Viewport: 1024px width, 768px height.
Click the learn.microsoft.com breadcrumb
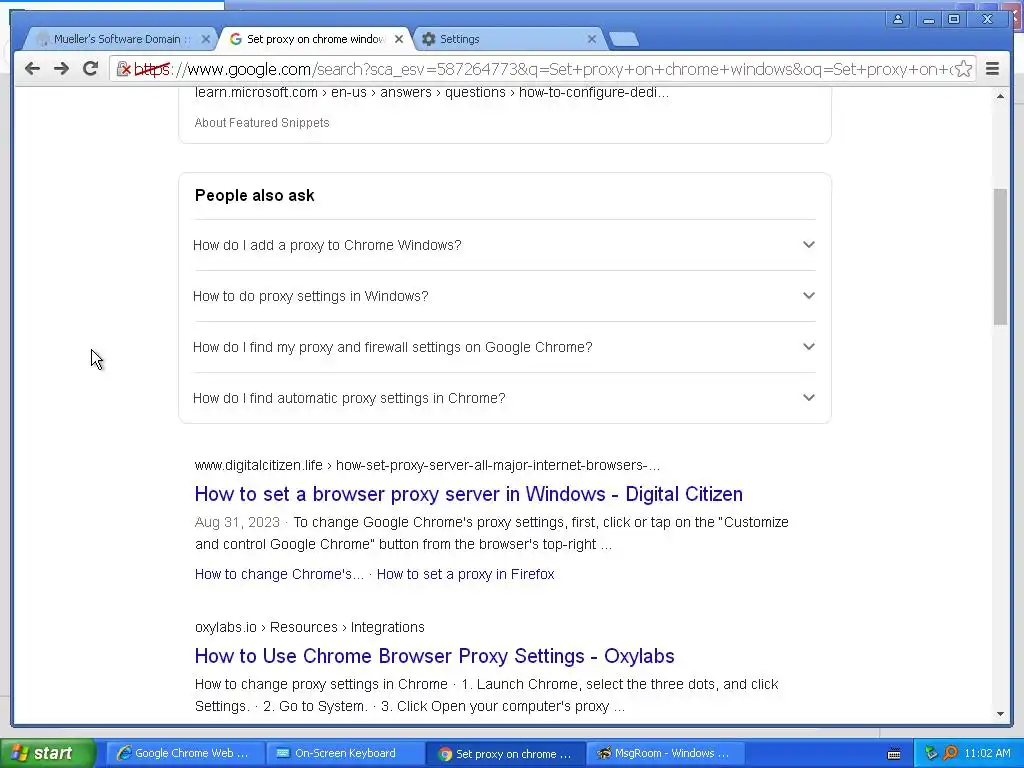point(432,92)
